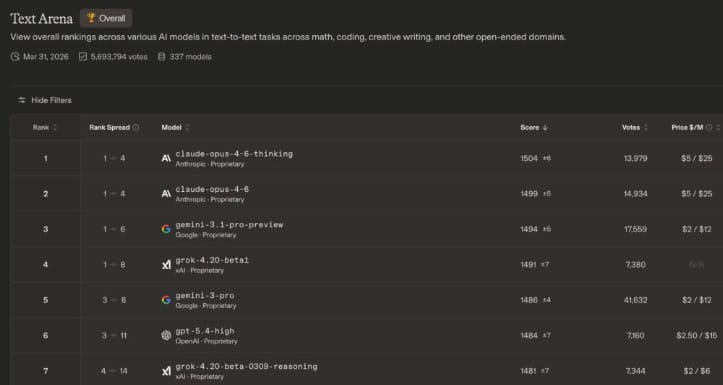Click rank spread 3–8 for gemini-3-pro

(114, 300)
